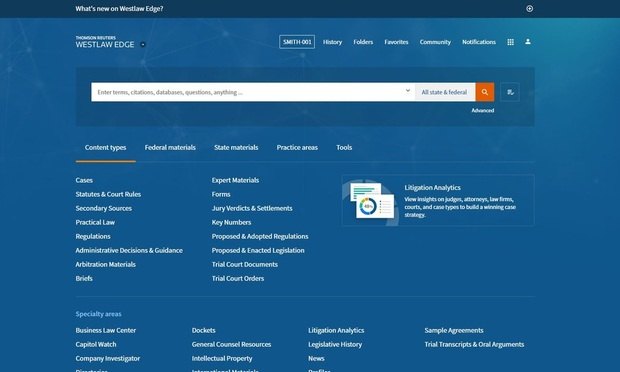620x372 pixels.
Task: Open Trial Court Documents
Action: 245,264
